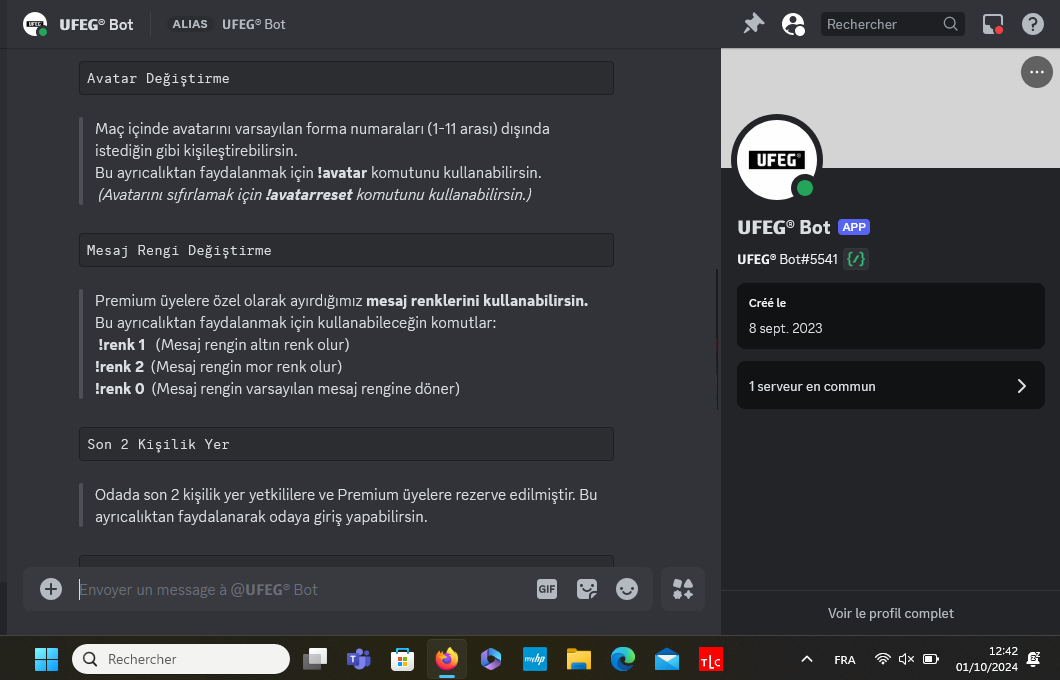Screen dimensions: 1060x680
Task: Open the three-dots menu on profile banner
Action: (x=1035, y=72)
